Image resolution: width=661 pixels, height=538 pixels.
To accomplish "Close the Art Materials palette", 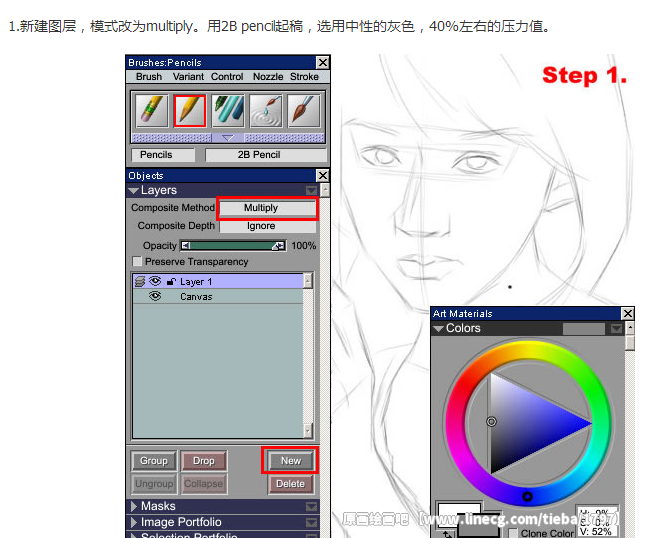I will (628, 313).
